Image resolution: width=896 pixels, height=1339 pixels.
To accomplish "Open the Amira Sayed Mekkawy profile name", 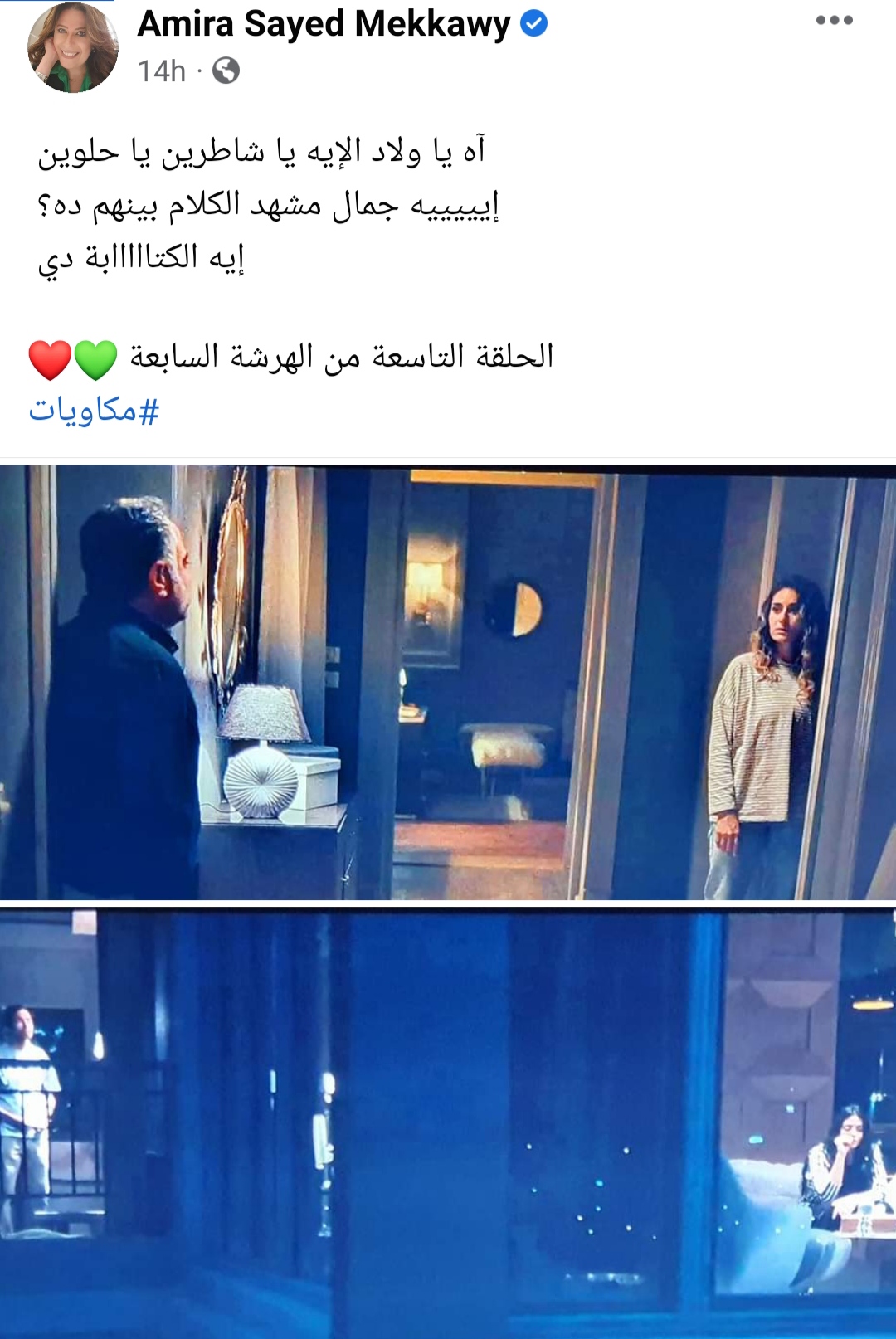I will click(324, 24).
